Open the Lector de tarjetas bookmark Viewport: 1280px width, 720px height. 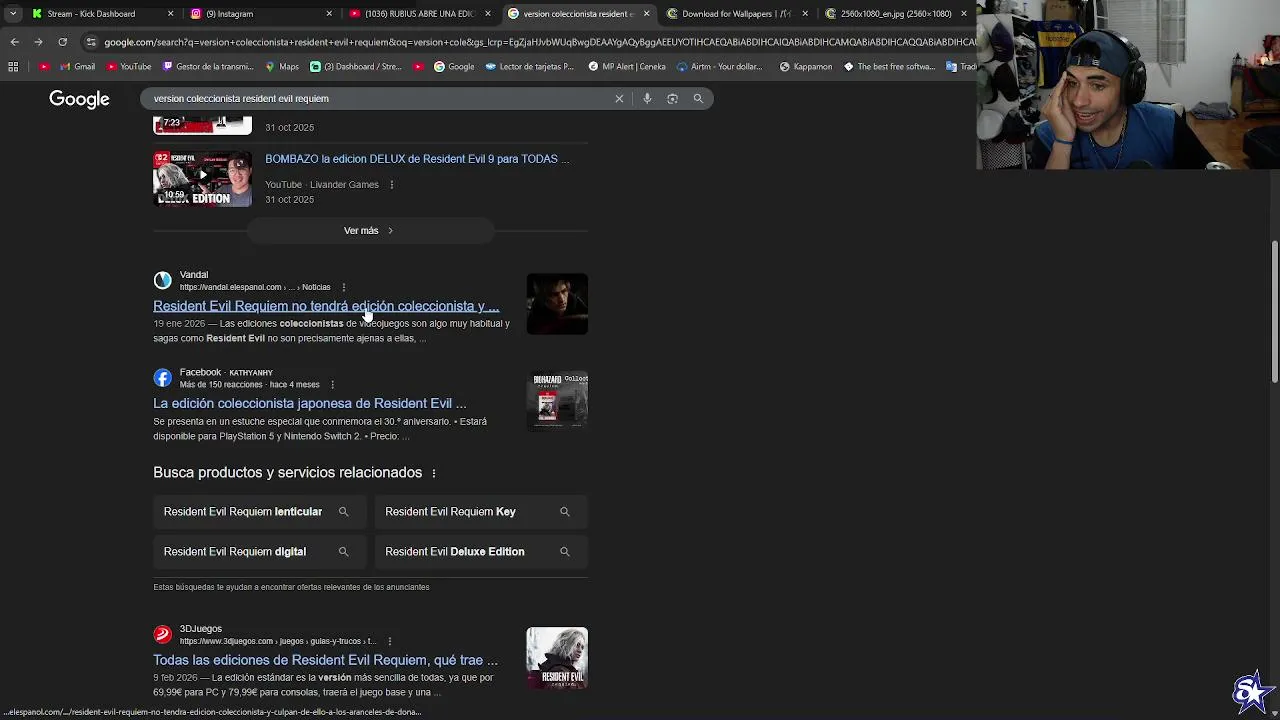tap(530, 67)
